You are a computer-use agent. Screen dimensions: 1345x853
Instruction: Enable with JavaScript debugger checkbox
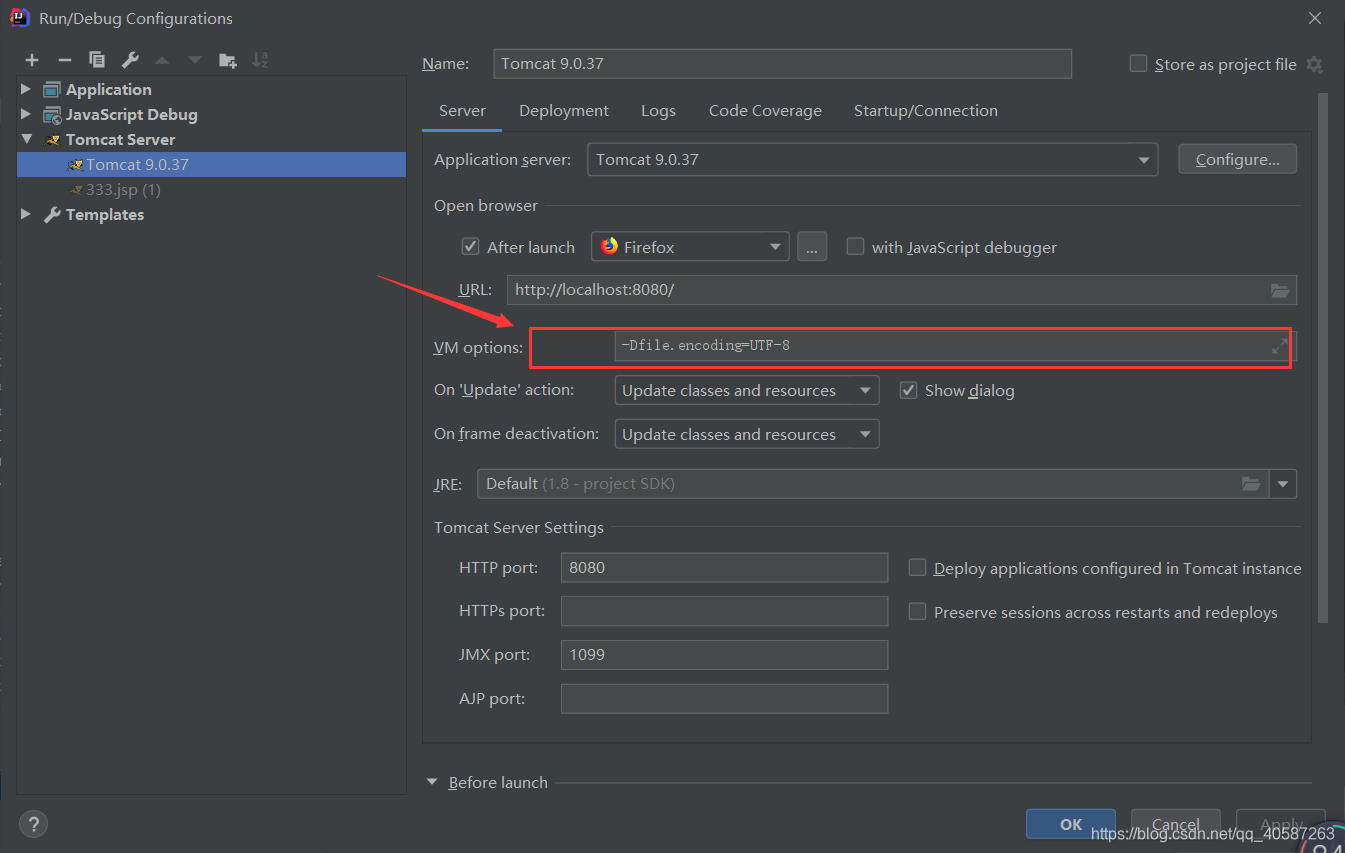(x=855, y=246)
